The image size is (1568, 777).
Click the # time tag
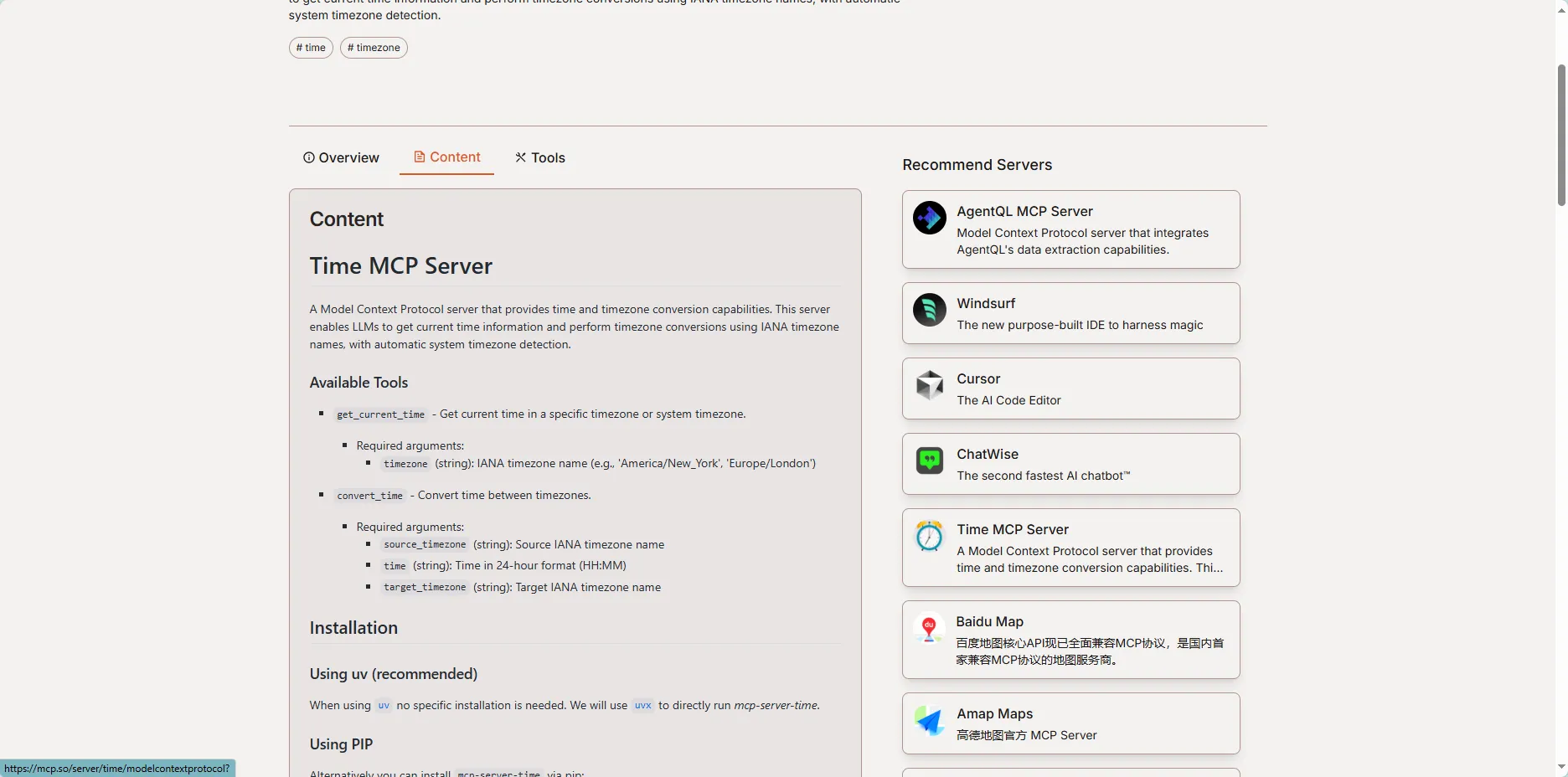[x=311, y=48]
